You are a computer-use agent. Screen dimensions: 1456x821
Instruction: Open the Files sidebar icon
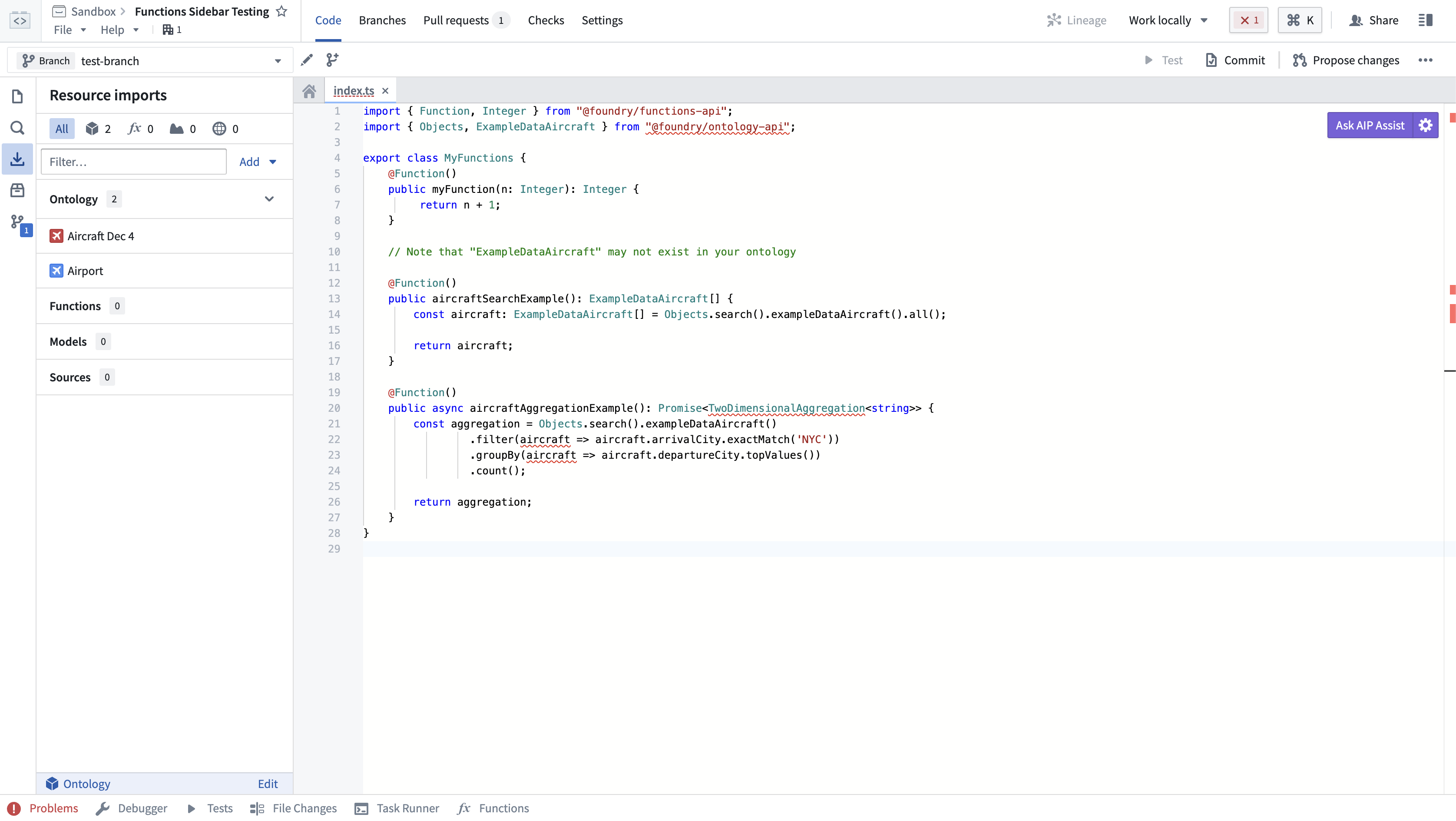17,97
